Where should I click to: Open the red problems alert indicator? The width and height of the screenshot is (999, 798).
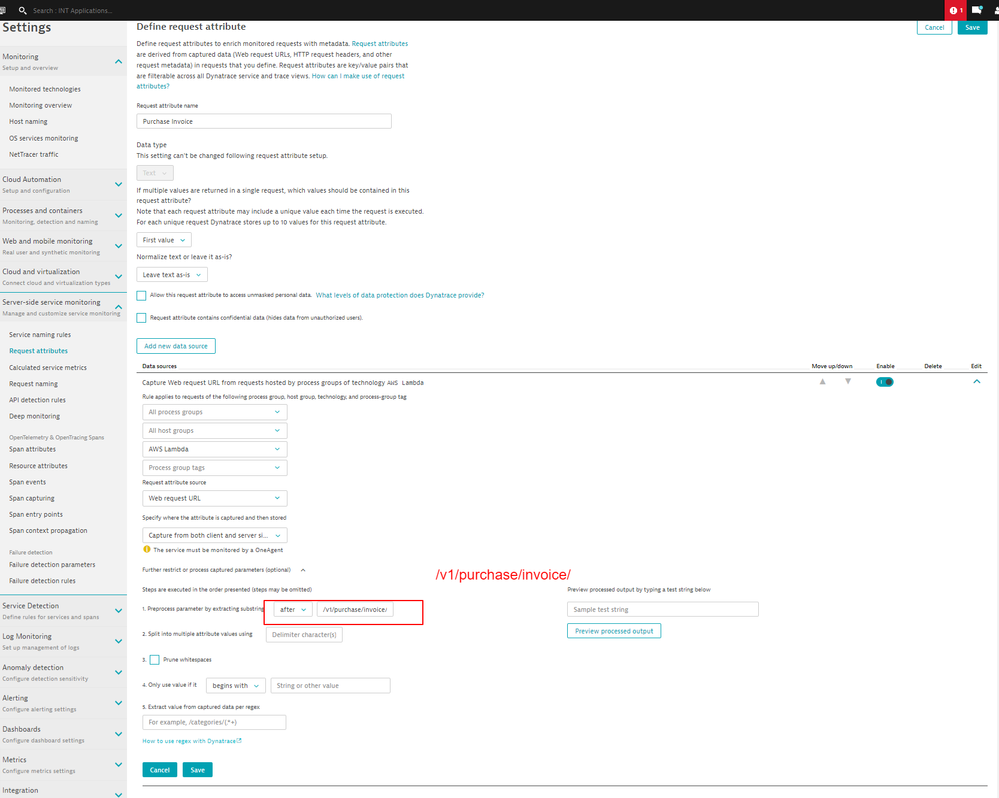pos(955,10)
